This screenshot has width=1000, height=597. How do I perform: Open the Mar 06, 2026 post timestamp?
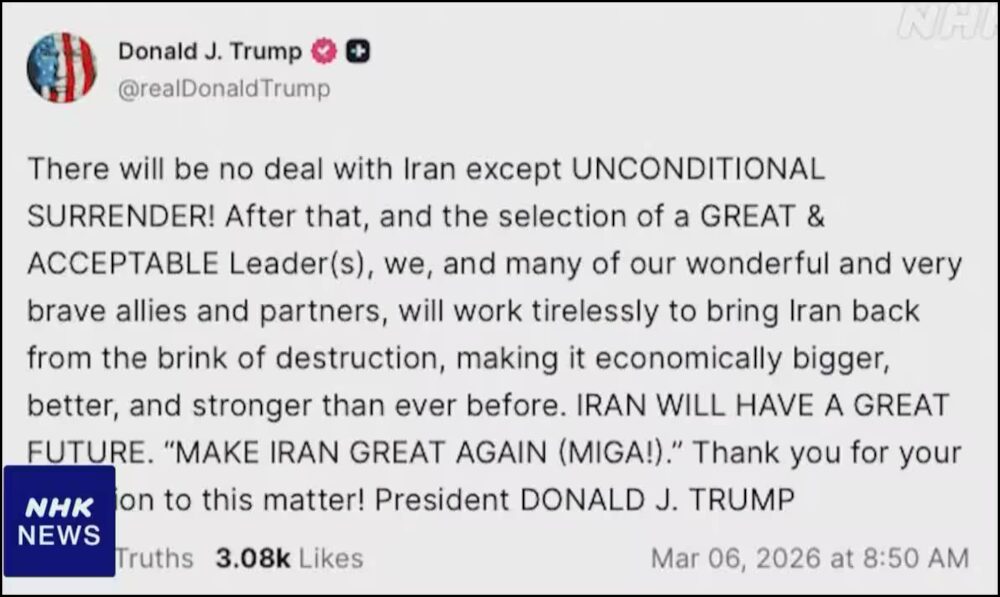[x=809, y=558]
